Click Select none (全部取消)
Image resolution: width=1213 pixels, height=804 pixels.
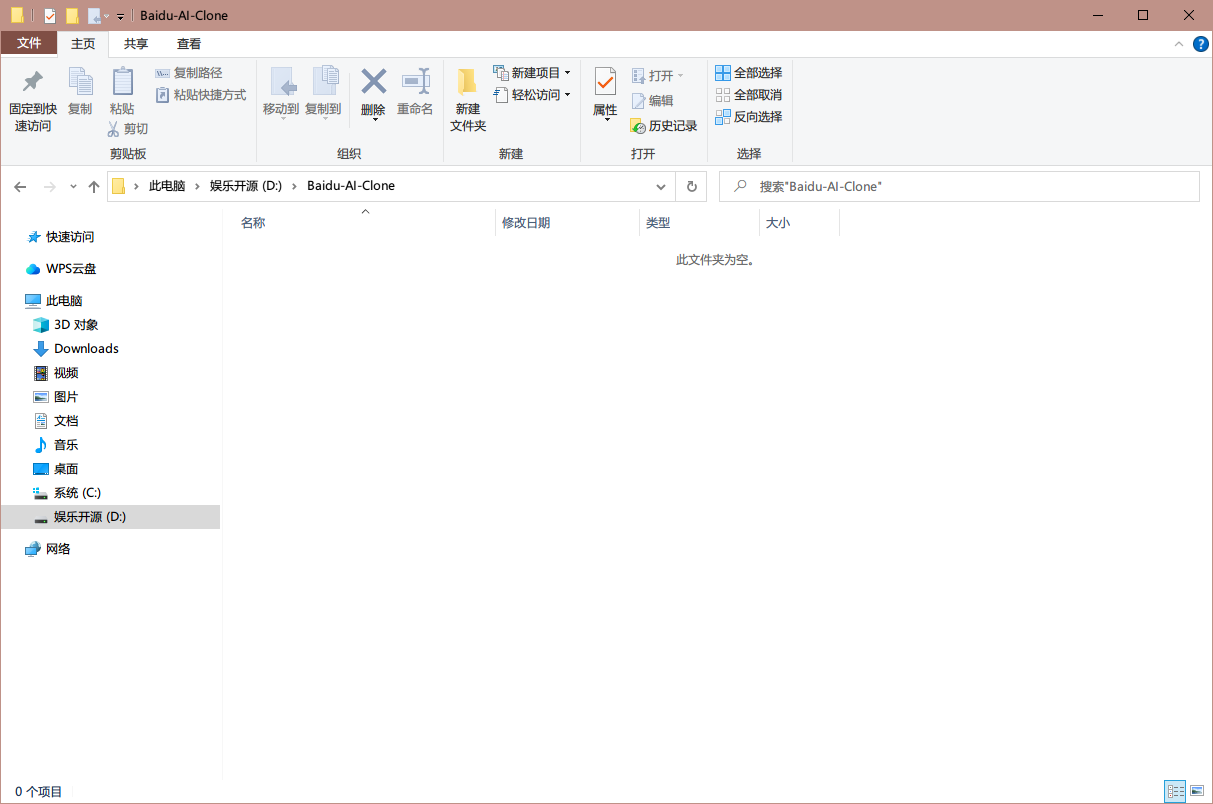[x=749, y=95]
